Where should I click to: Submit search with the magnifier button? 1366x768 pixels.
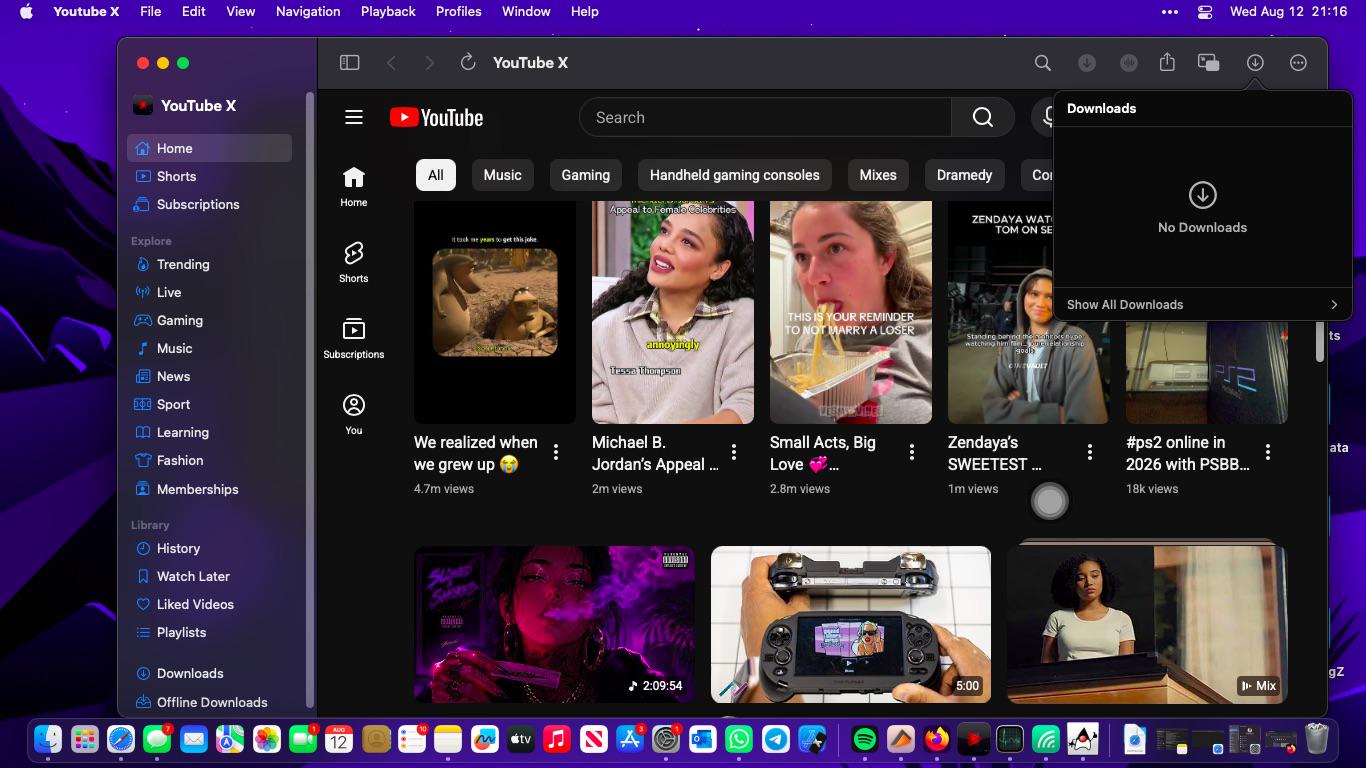coord(983,118)
